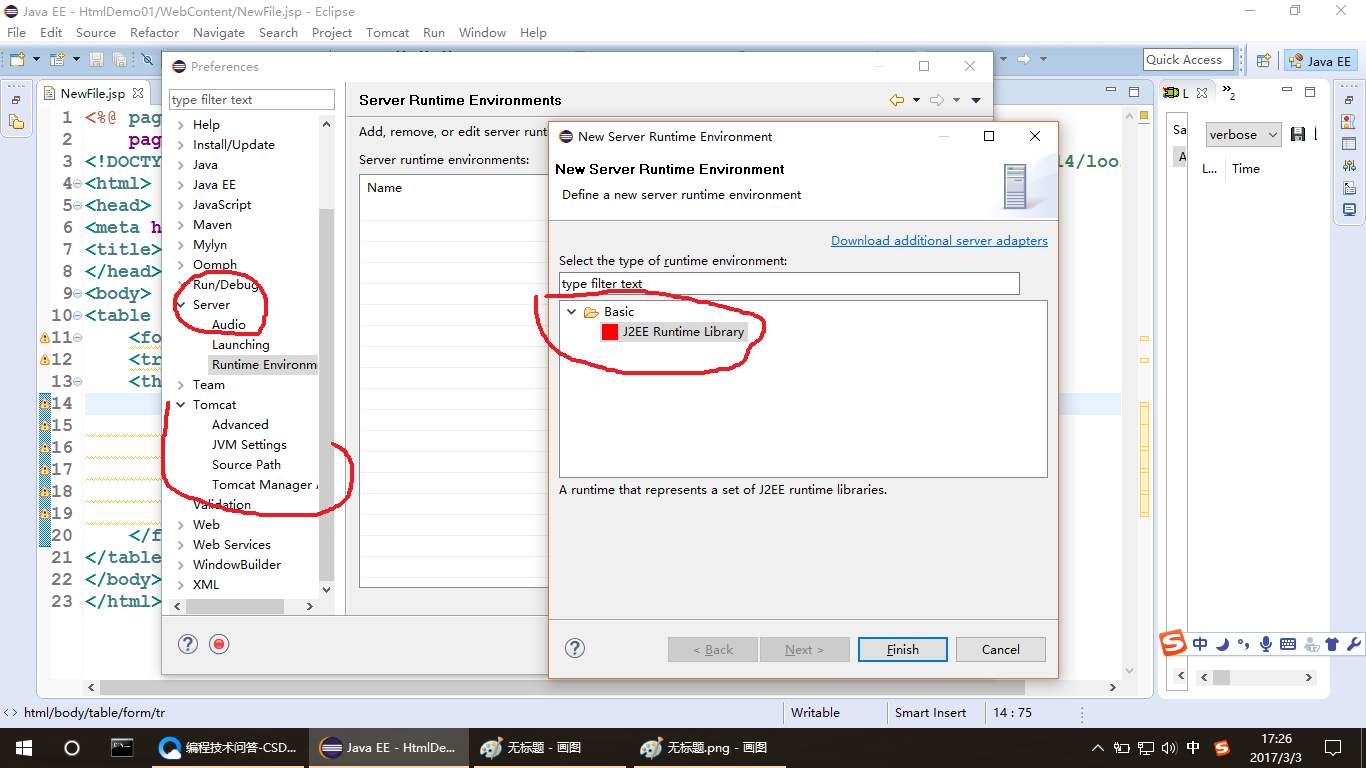Click the save log icon beside verbose
Screen dimensions: 1366x768
point(1298,134)
